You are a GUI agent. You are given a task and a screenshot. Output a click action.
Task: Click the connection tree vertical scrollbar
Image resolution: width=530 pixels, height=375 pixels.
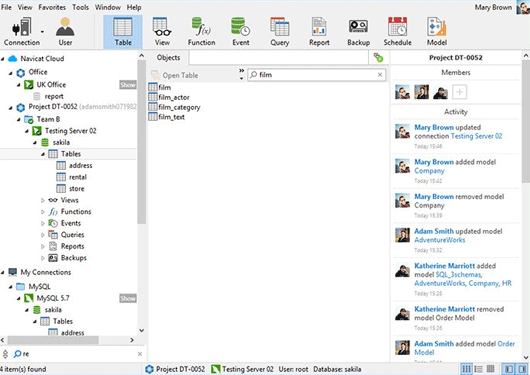142,142
